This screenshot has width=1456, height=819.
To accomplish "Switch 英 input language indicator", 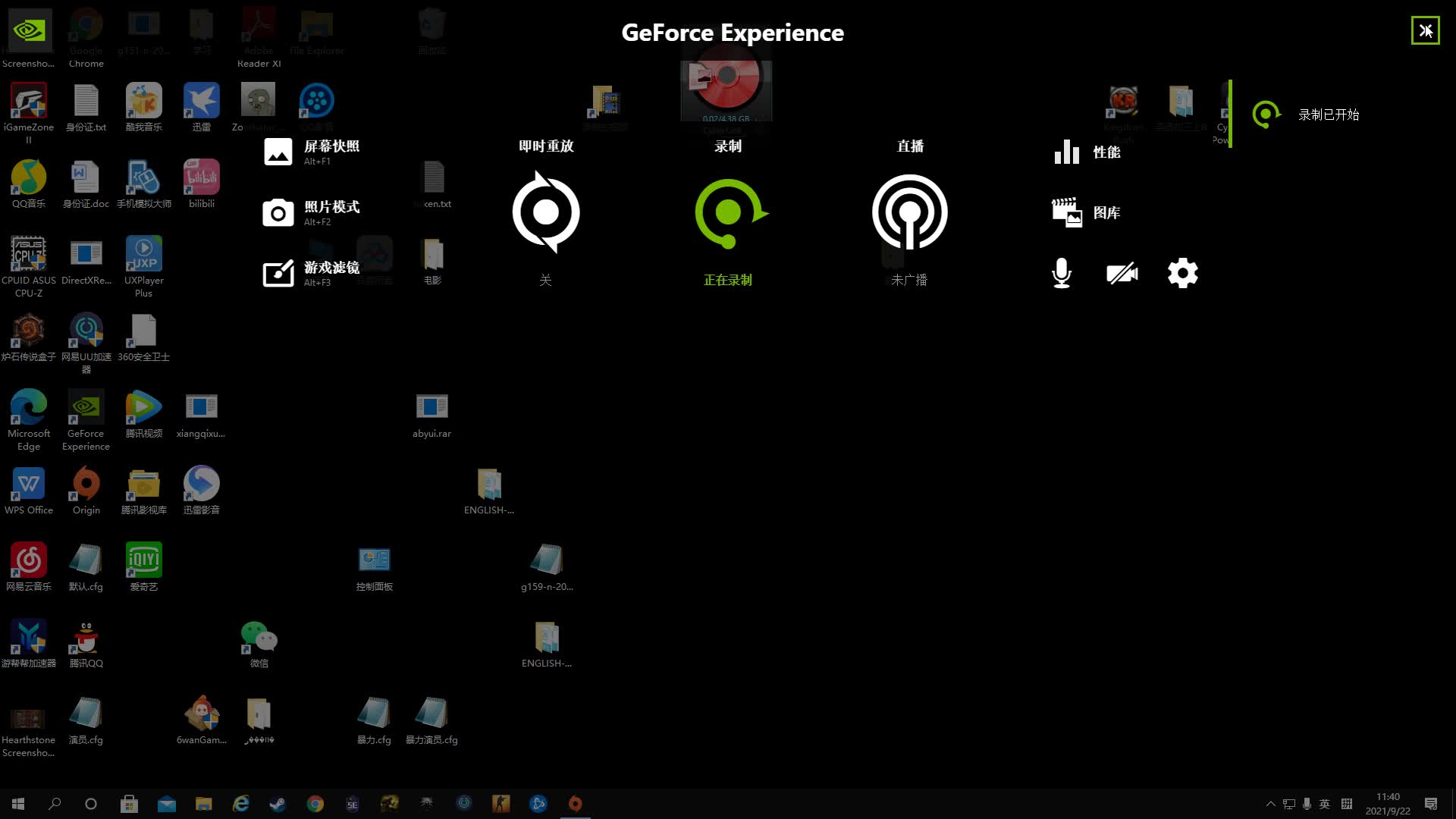I will coord(1325,804).
